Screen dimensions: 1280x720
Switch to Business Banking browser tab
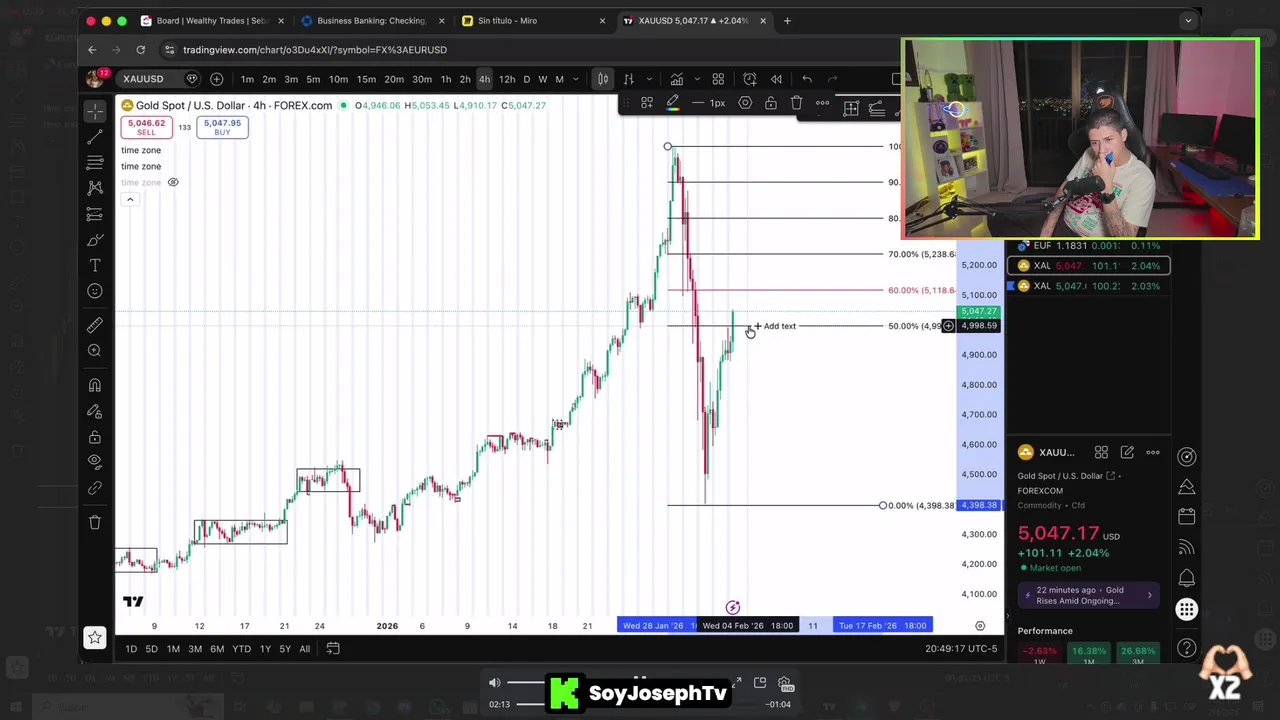click(x=371, y=21)
